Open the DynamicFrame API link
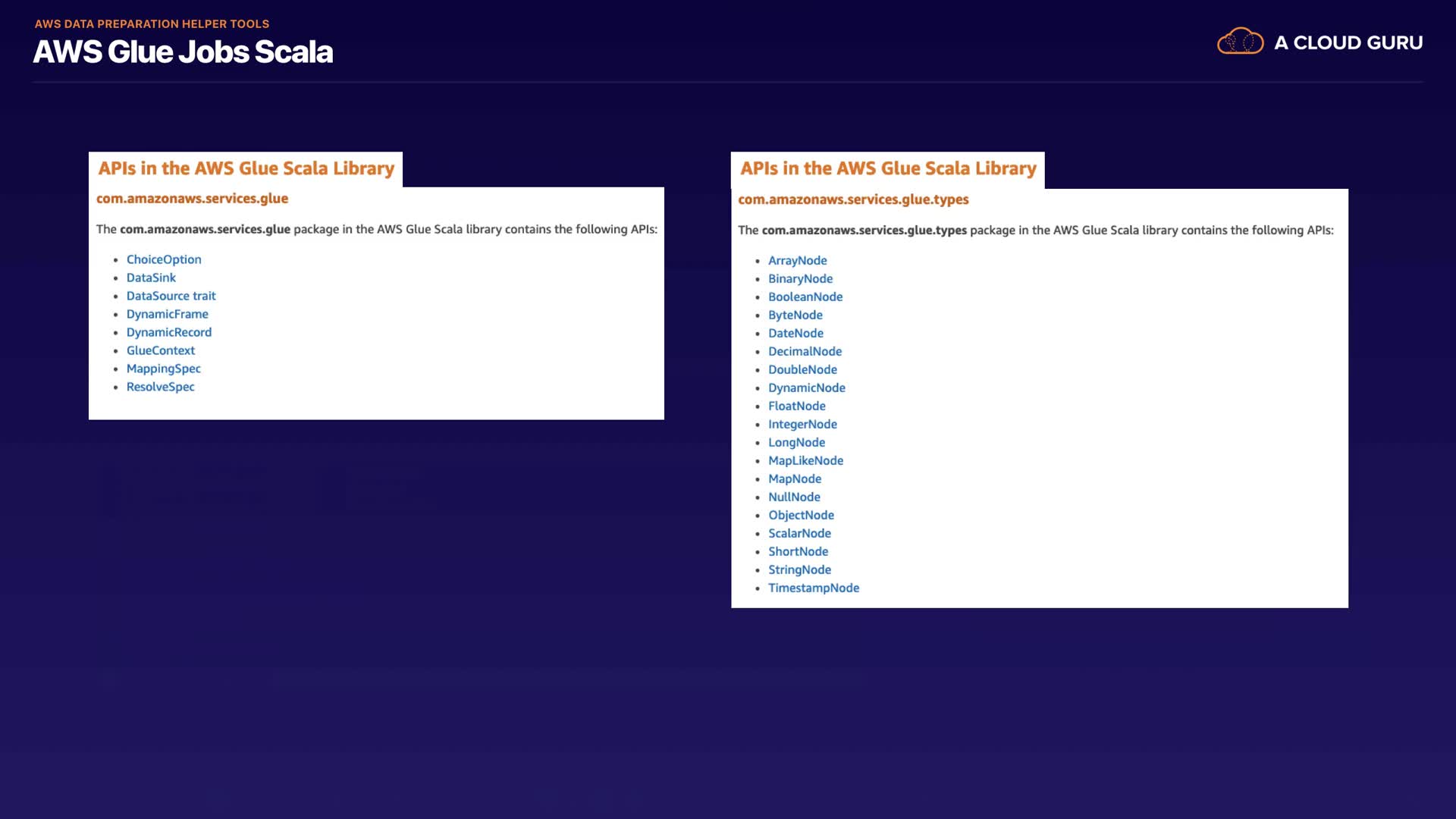This screenshot has width=1456, height=819. click(167, 314)
